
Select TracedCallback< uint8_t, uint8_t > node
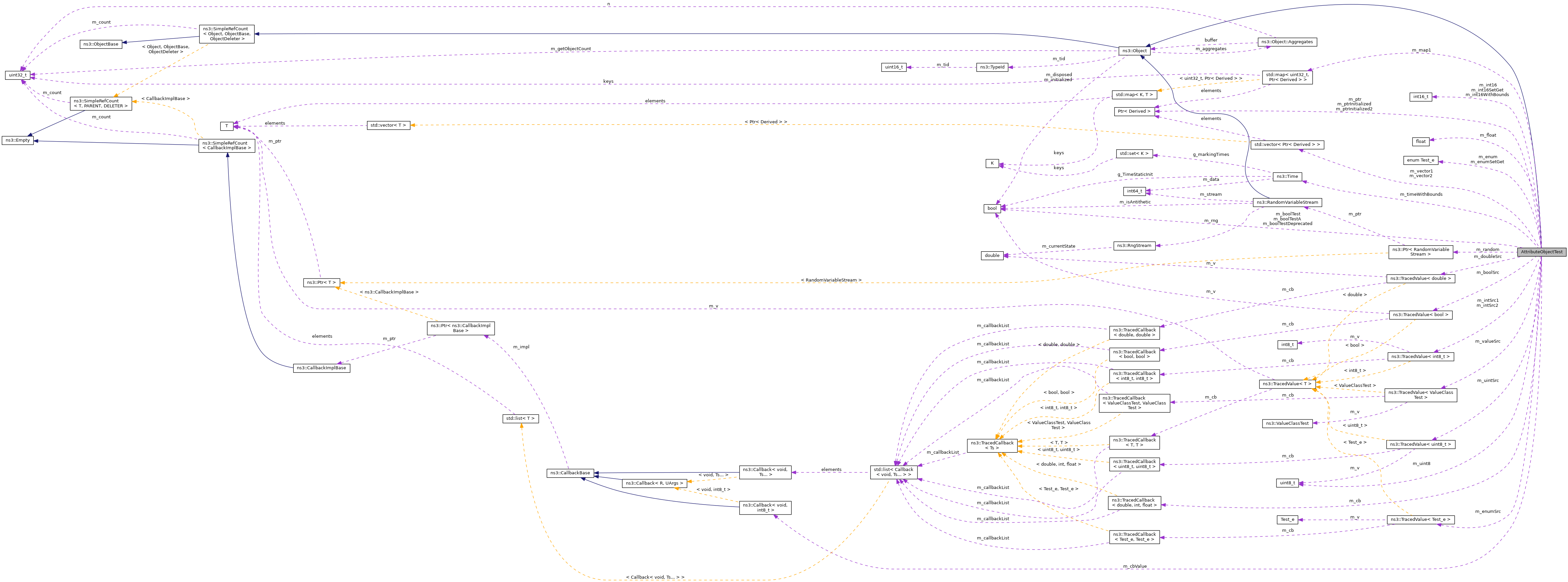coord(1134,464)
